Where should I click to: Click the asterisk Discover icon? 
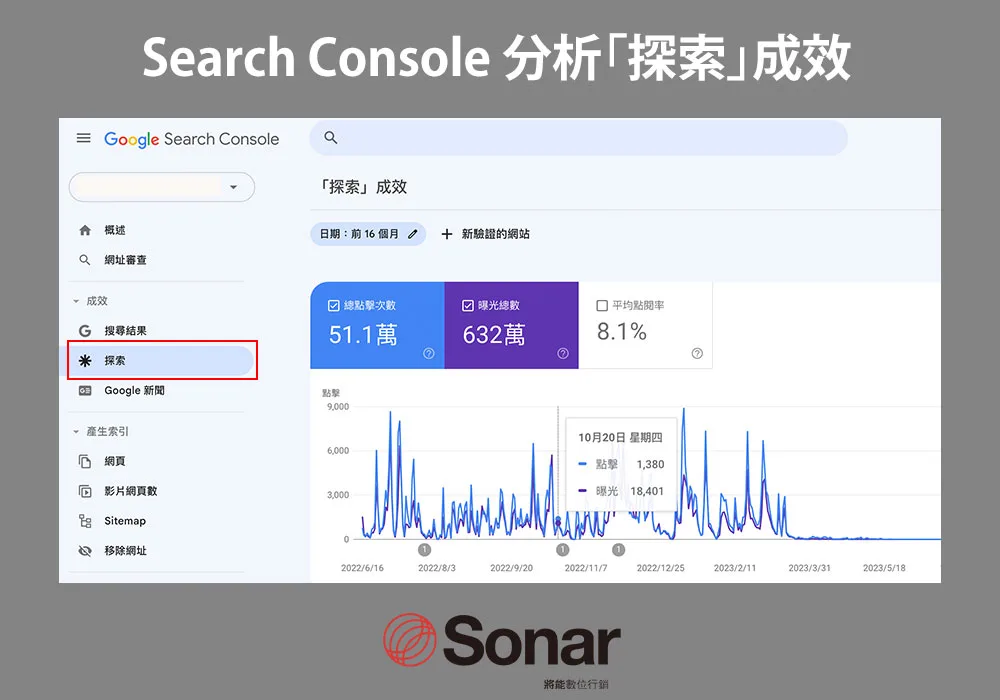[85, 361]
